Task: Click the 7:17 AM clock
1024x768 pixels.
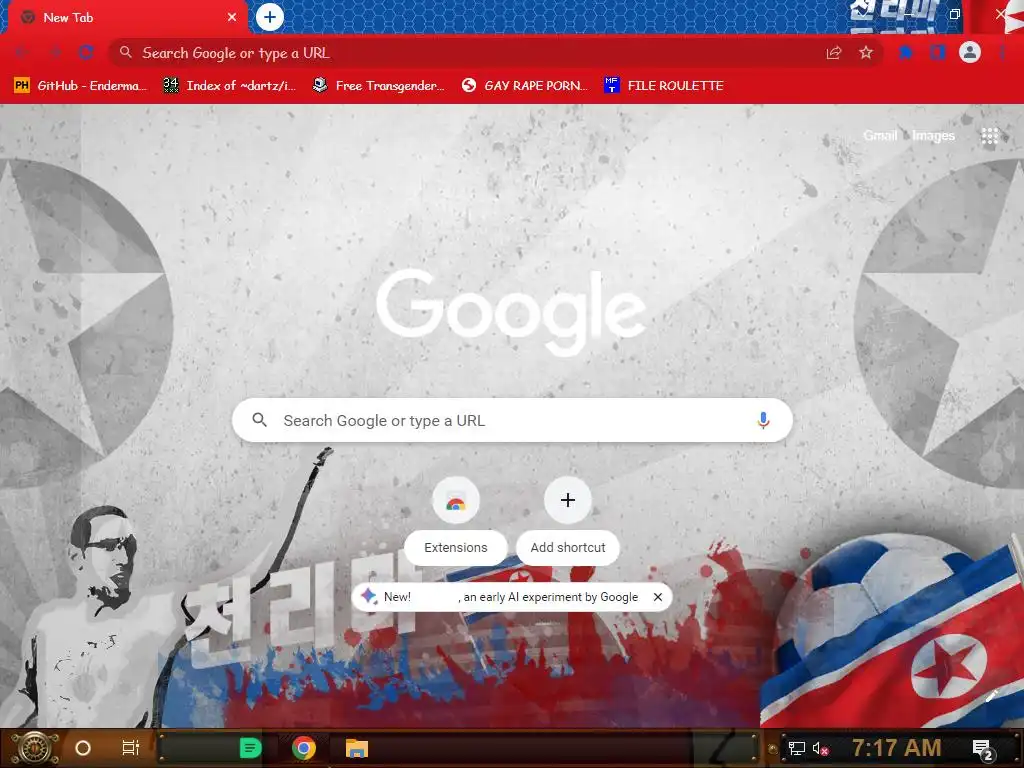Action: click(896, 748)
